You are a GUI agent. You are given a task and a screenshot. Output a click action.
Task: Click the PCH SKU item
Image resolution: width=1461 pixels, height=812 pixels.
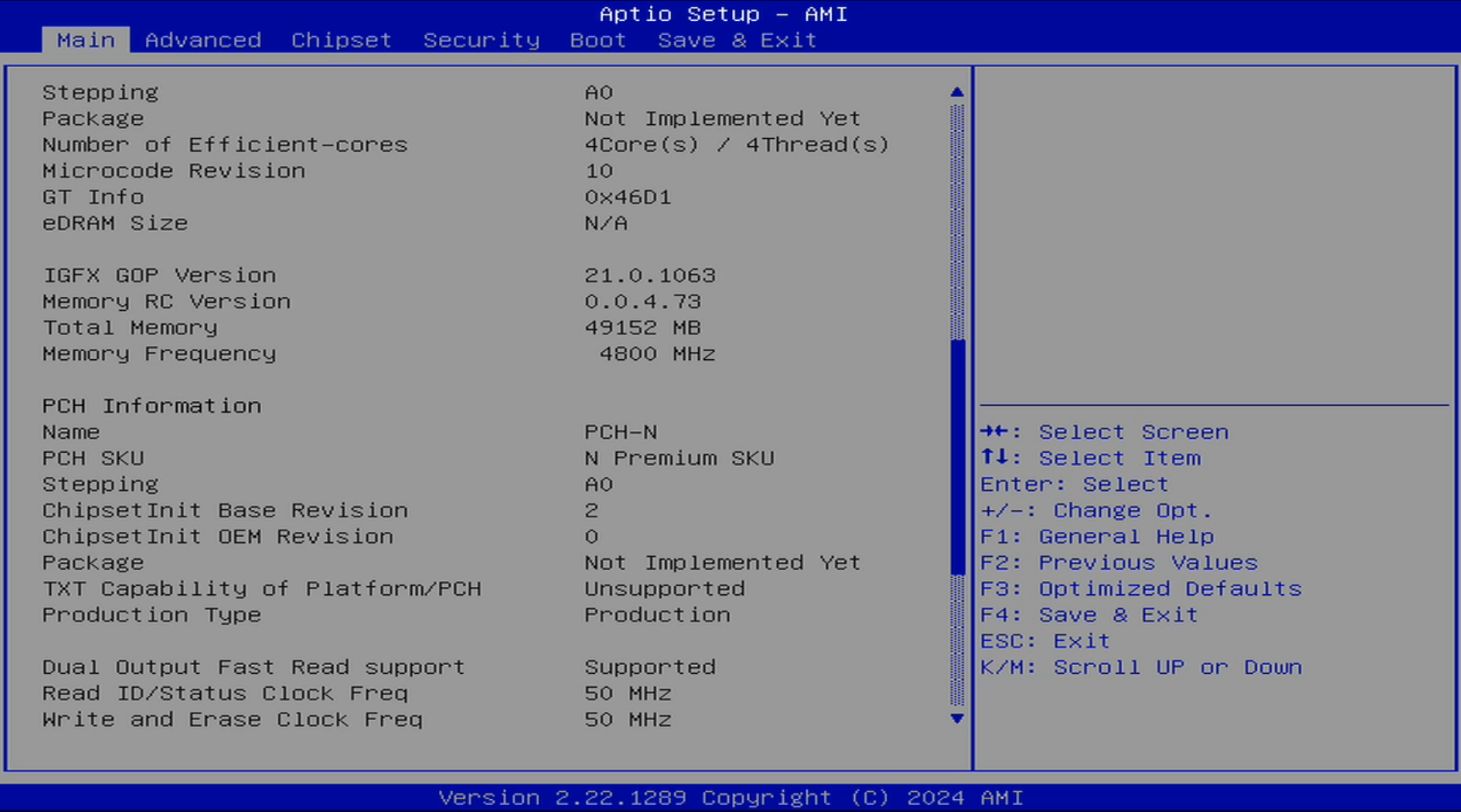click(x=93, y=458)
